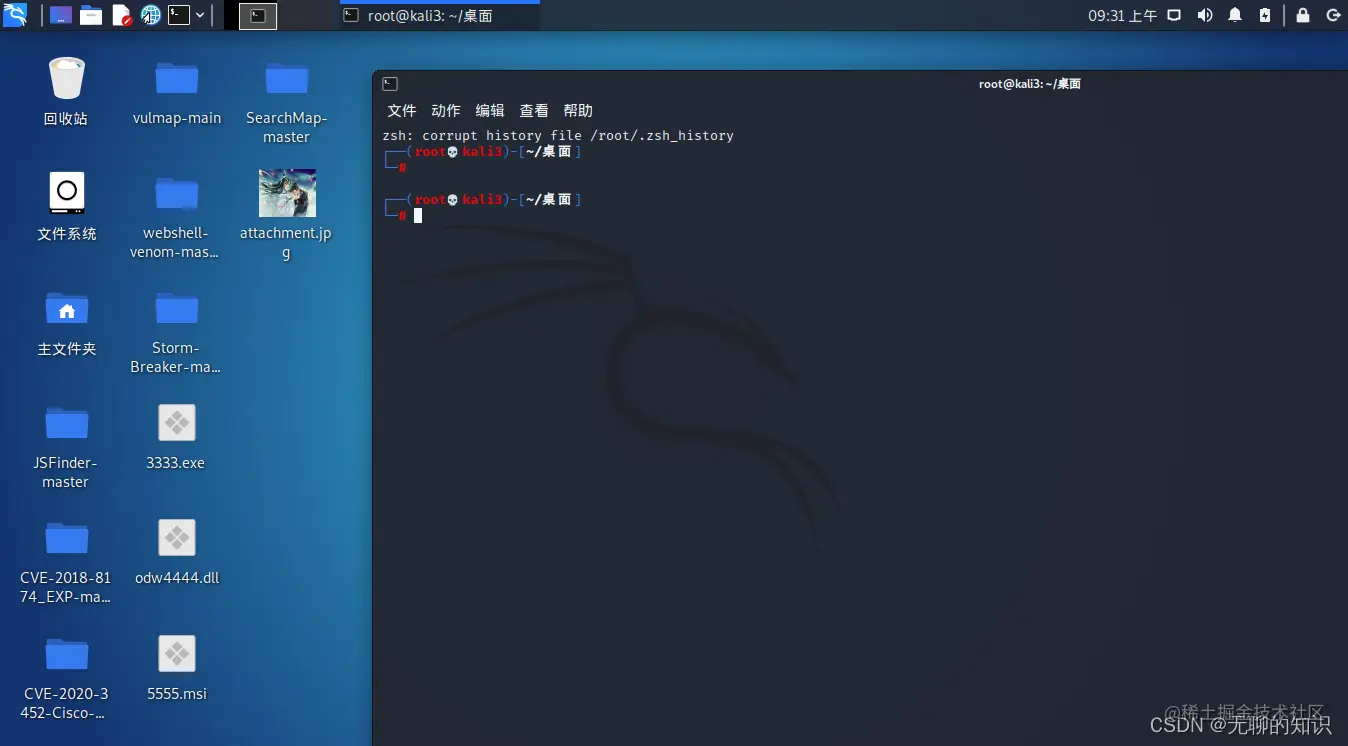This screenshot has width=1348, height=746.
Task: Open the 动作 menu in terminal
Action: pyautogui.click(x=446, y=110)
